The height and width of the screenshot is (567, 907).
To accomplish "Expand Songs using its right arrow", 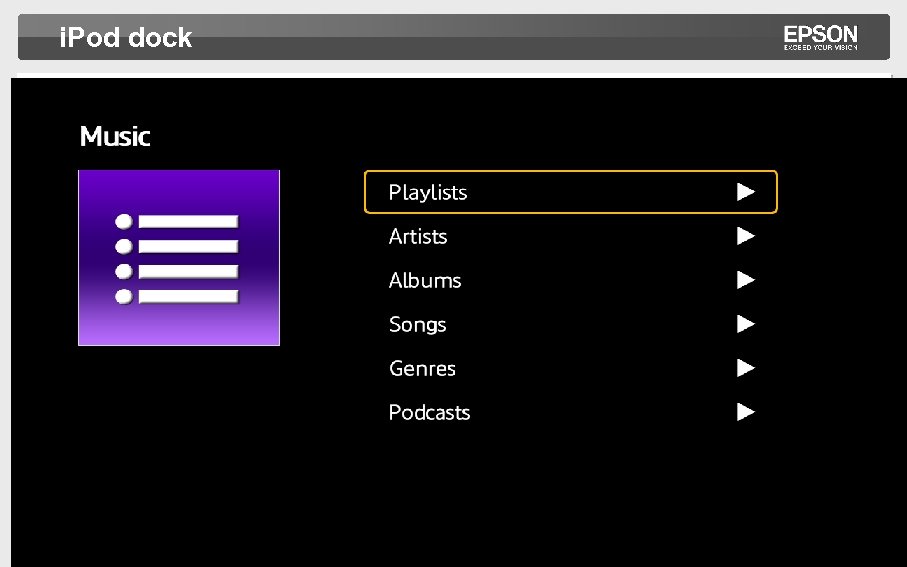I will pos(745,324).
